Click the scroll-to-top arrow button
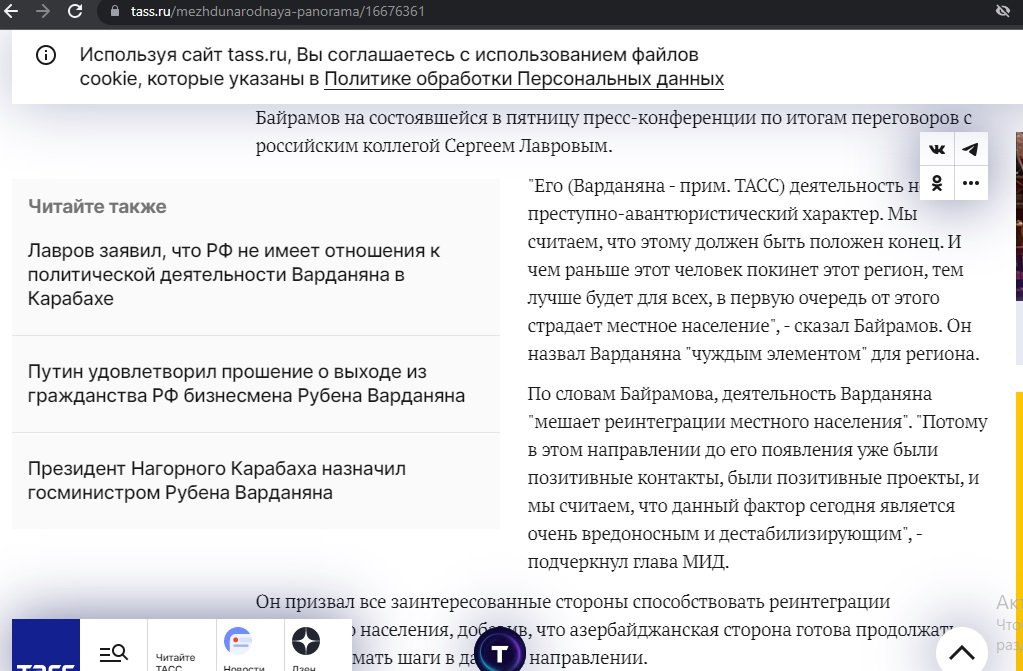The height and width of the screenshot is (671, 1023). pyautogui.click(x=961, y=652)
